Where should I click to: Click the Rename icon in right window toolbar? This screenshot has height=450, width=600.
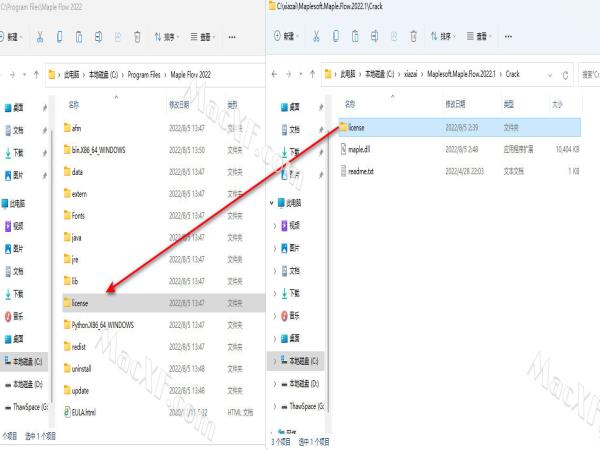coord(375,36)
